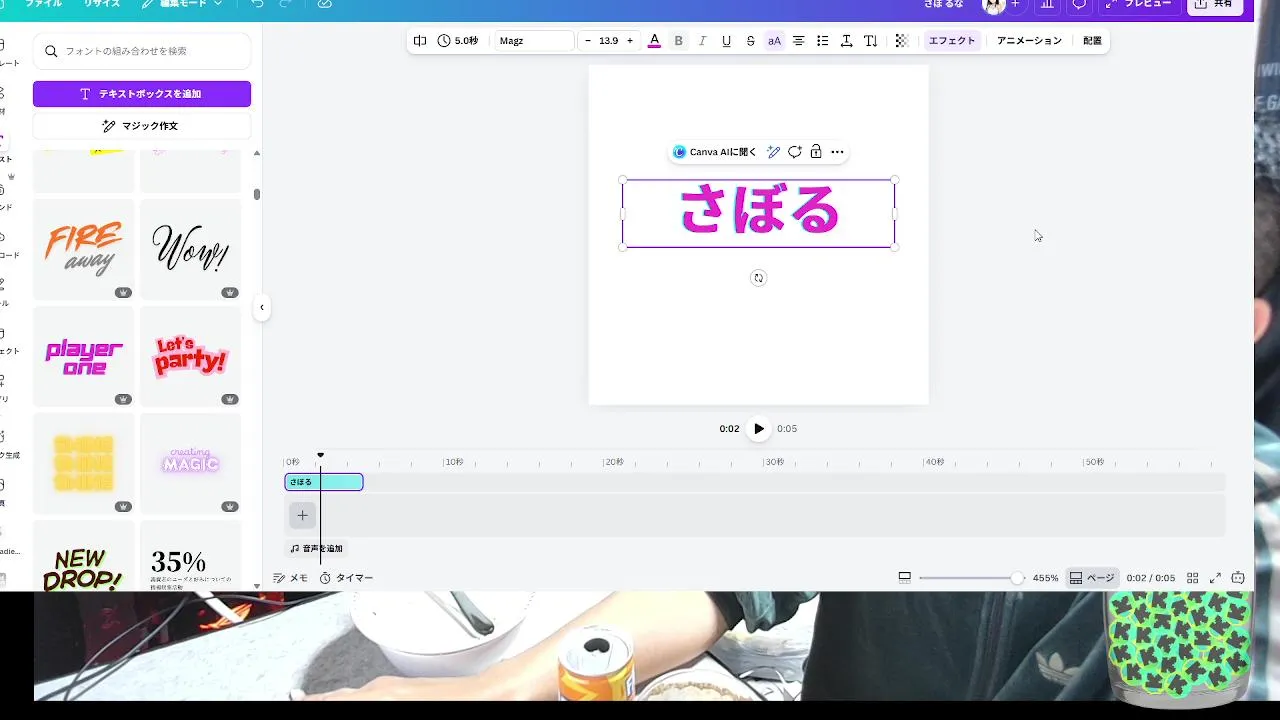The width and height of the screenshot is (1280, 720).
Task: Click the font combination search field
Action: [142, 51]
